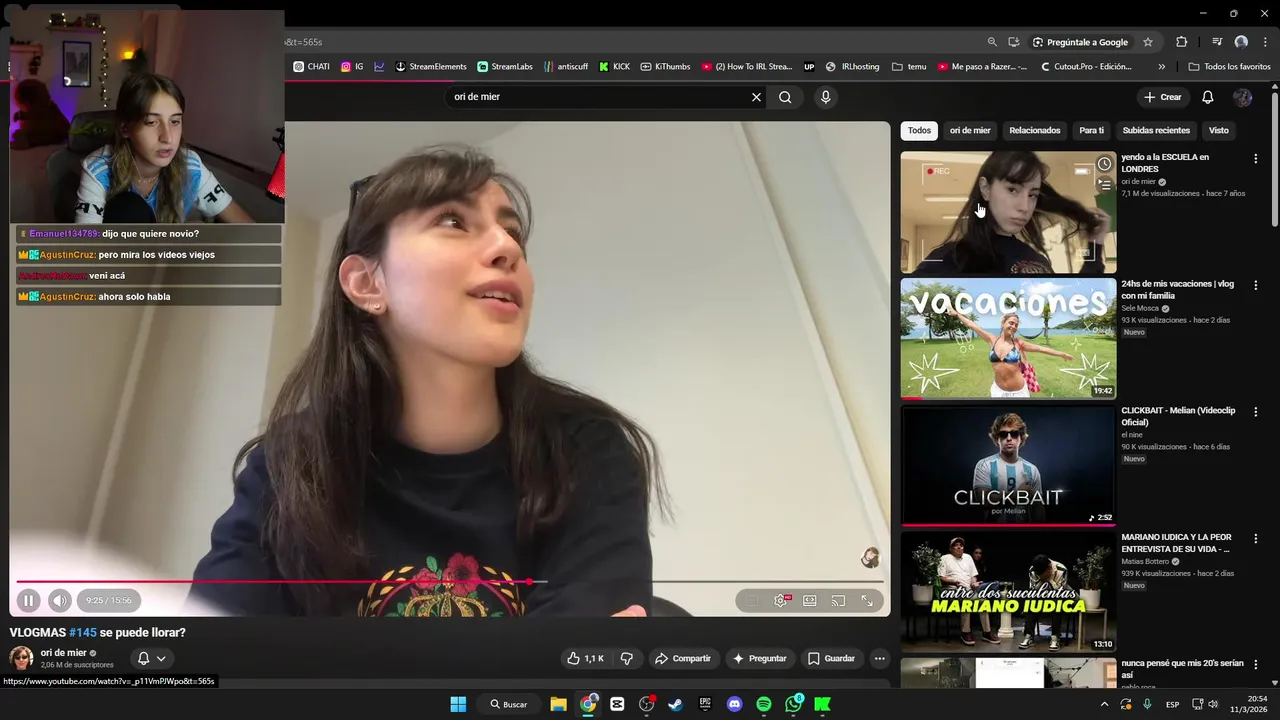The height and width of the screenshot is (720, 1280).
Task: Pause the YouTube video
Action: (x=28, y=601)
